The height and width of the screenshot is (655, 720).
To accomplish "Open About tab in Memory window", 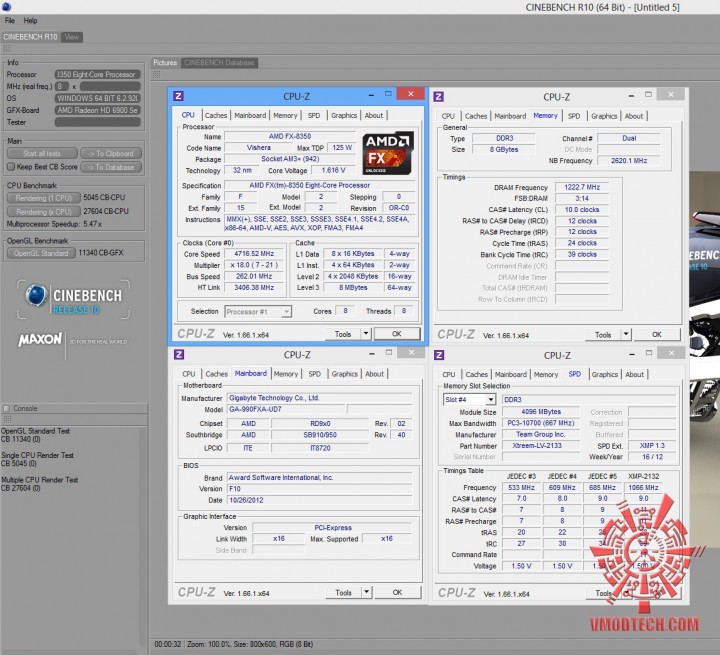I will pyautogui.click(x=634, y=116).
